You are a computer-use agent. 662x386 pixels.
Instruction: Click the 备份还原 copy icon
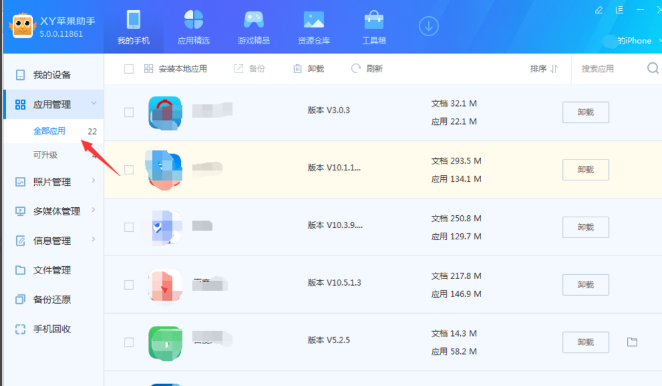coord(20,299)
